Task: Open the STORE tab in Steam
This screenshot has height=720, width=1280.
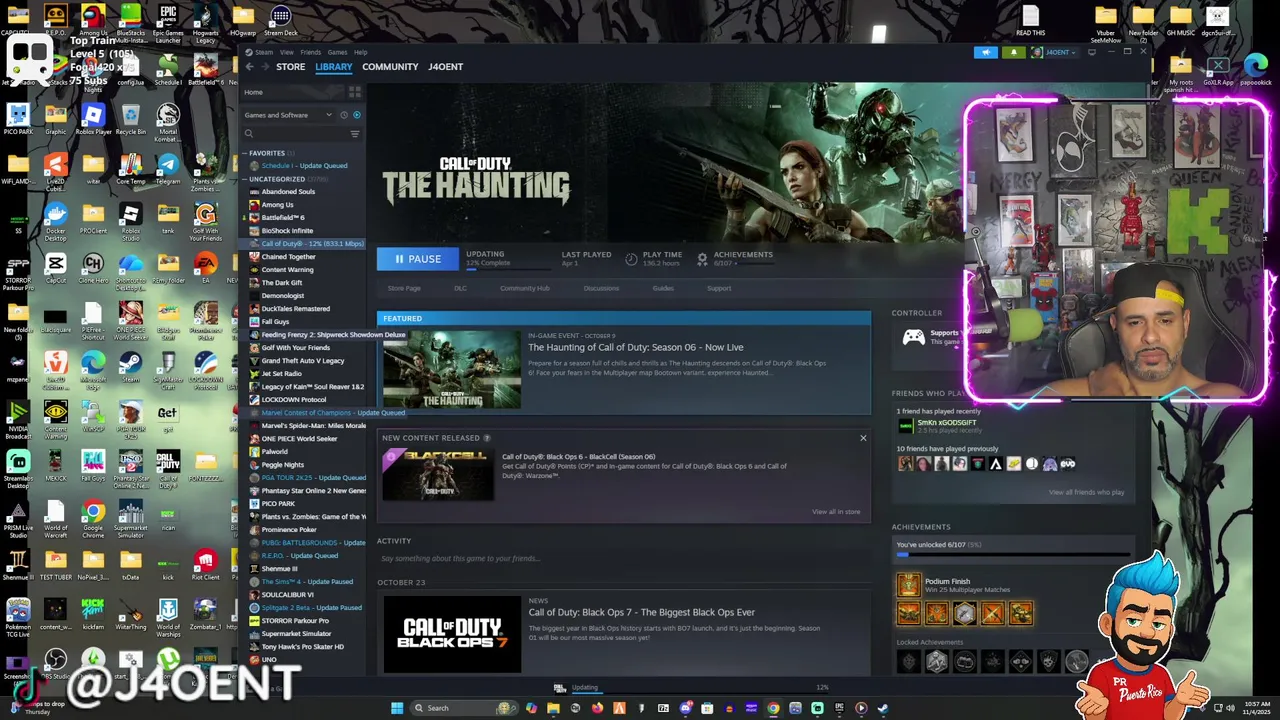Action: pos(291,67)
